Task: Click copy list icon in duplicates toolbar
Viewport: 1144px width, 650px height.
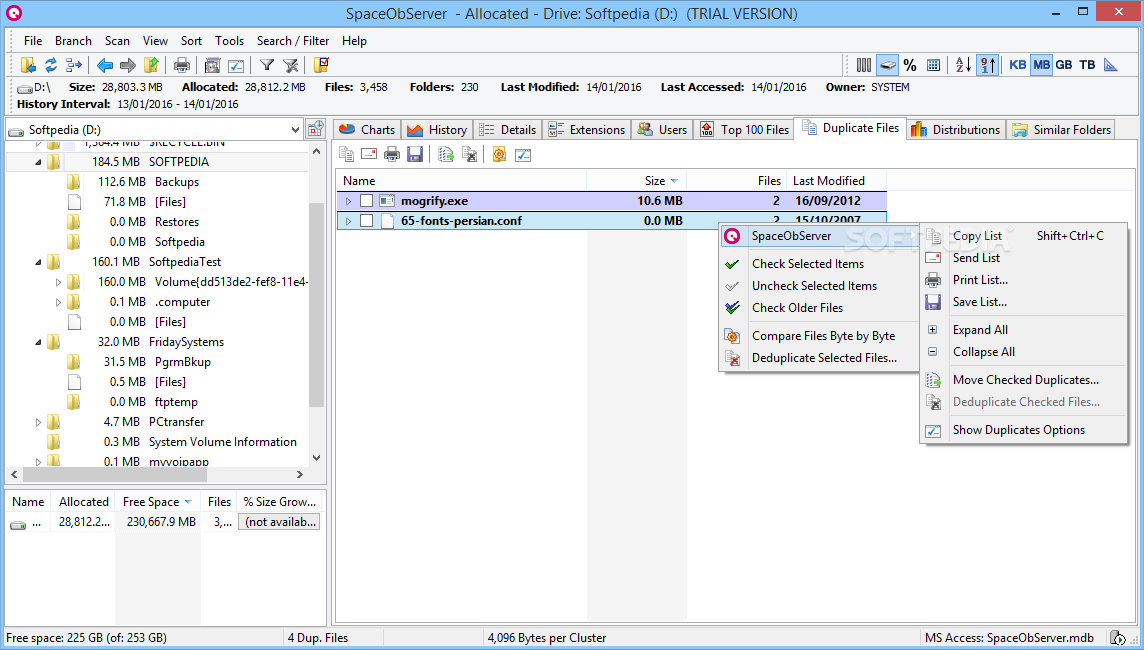Action: pyautogui.click(x=347, y=155)
